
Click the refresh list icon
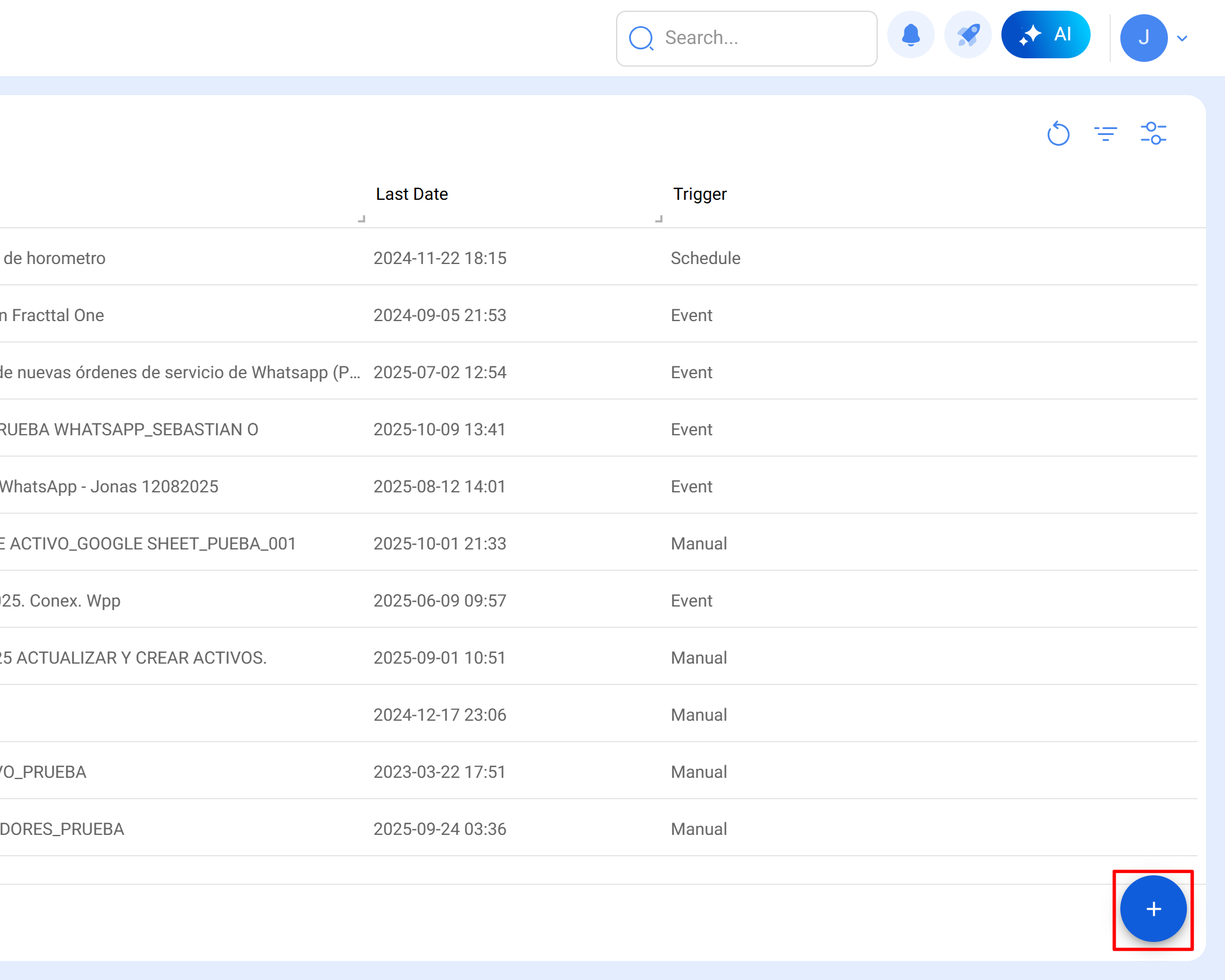(x=1058, y=133)
